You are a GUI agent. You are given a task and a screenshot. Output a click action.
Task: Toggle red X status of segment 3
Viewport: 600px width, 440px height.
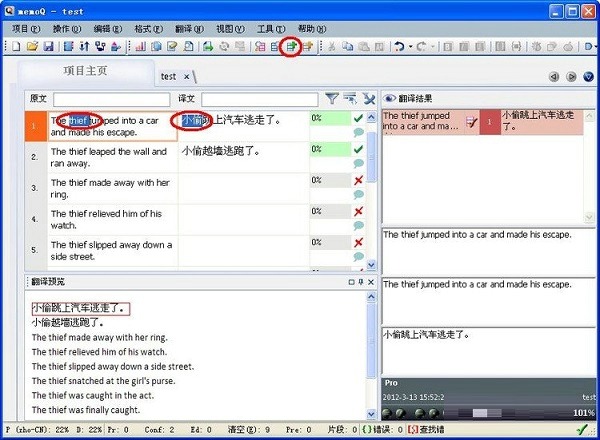click(x=358, y=180)
